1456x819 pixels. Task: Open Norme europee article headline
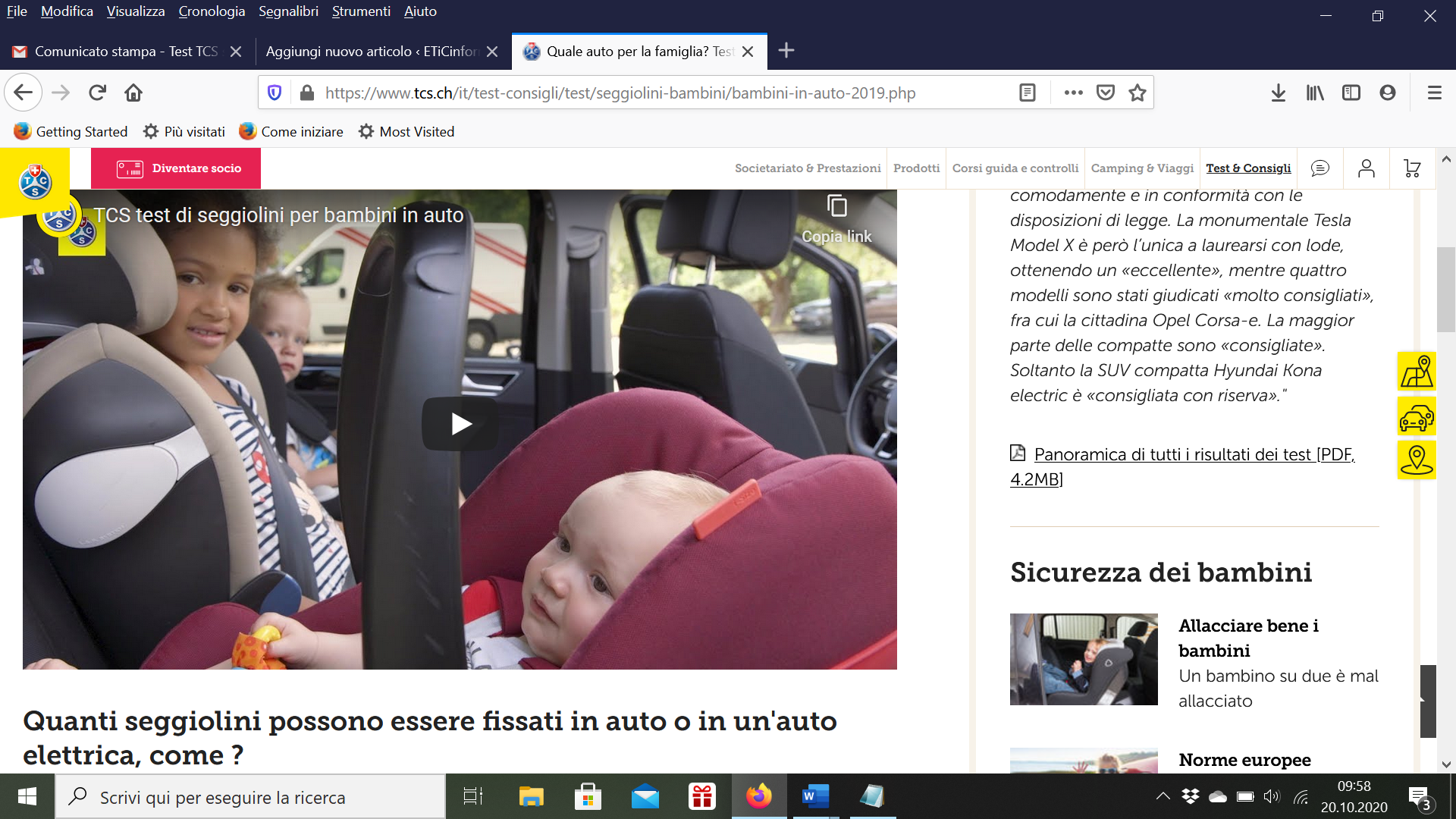pyautogui.click(x=1244, y=760)
